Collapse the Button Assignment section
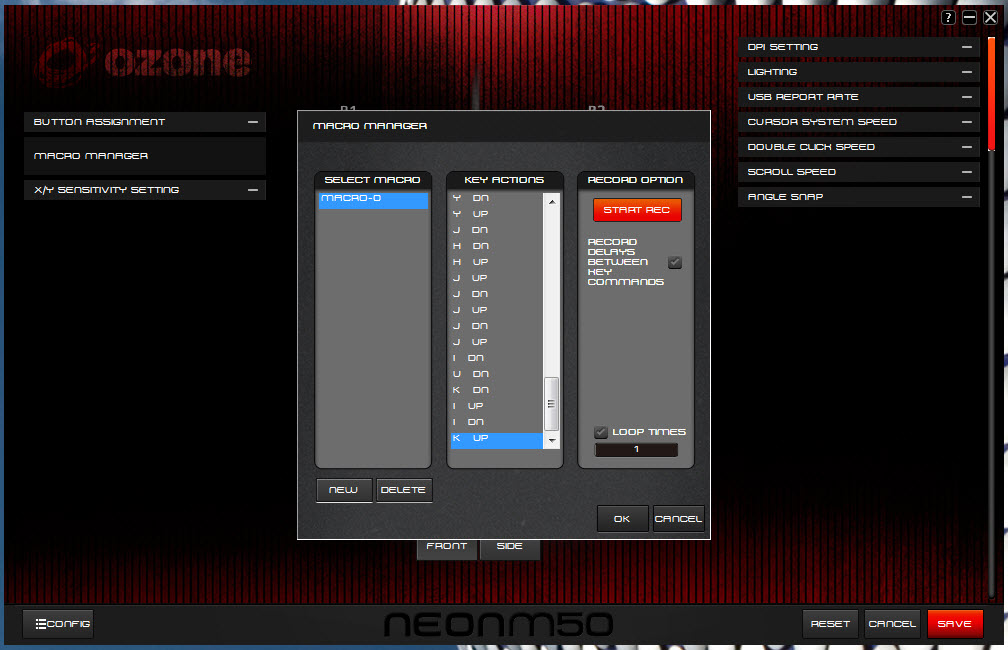This screenshot has width=1008, height=650. (253, 122)
